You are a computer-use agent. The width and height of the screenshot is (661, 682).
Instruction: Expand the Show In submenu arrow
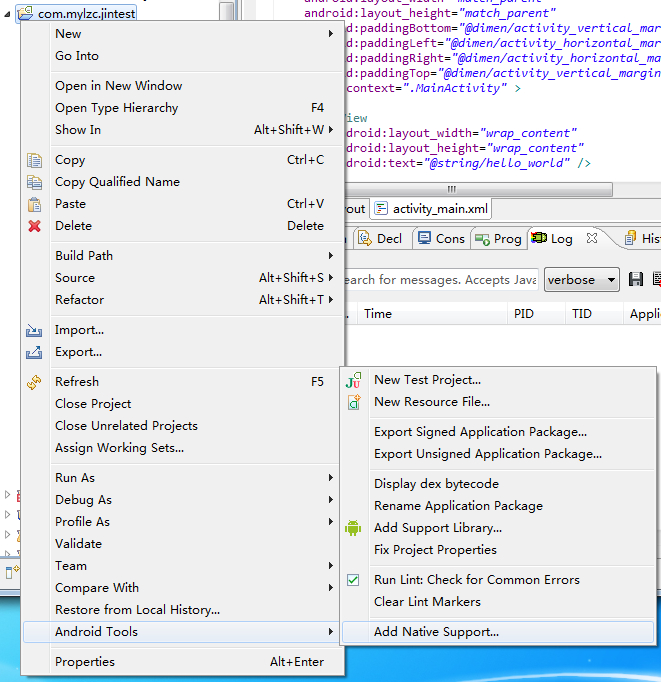(x=331, y=130)
